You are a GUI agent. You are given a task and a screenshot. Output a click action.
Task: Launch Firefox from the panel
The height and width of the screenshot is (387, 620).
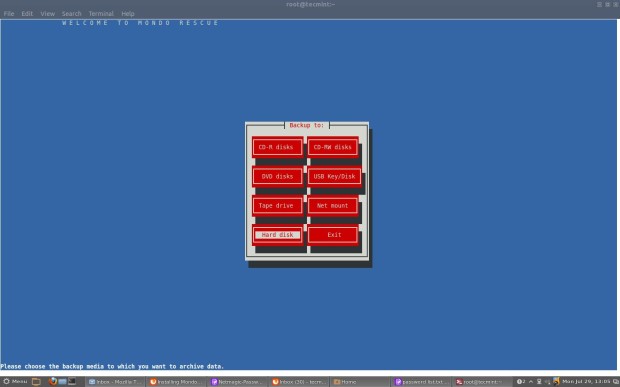52,381
